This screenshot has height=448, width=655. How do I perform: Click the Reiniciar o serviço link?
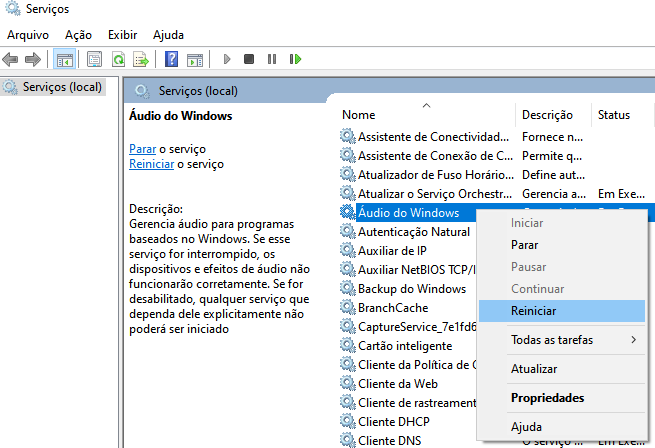pos(152,164)
